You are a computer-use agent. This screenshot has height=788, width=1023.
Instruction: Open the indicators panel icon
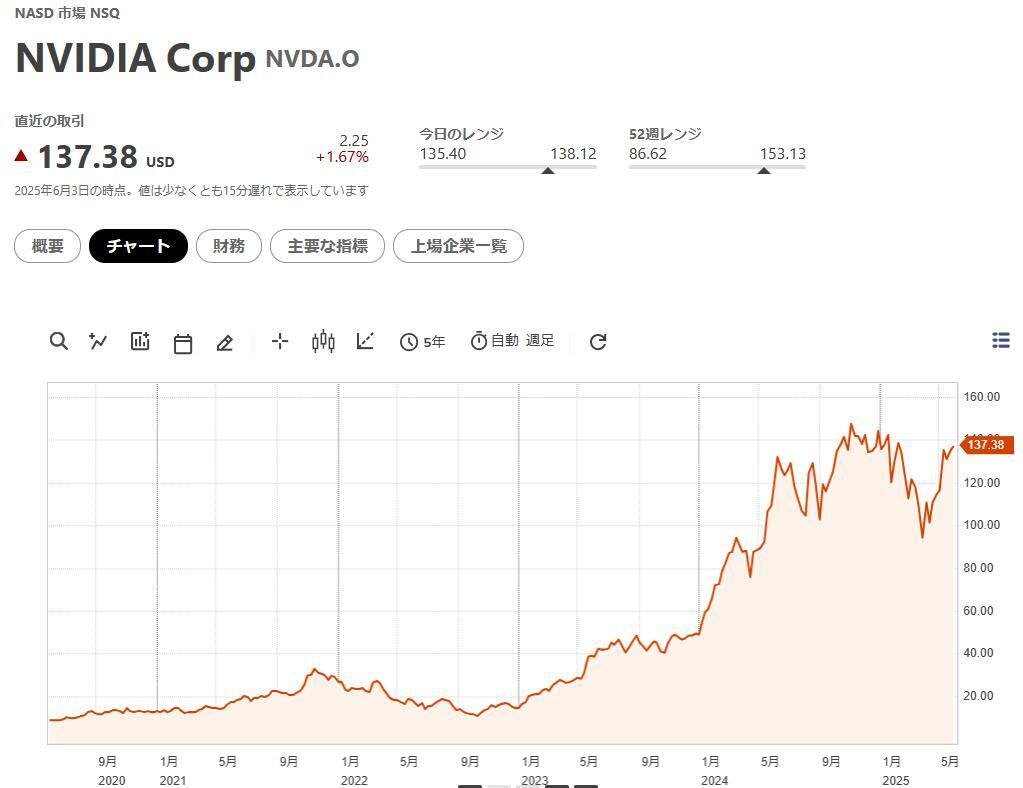point(139,341)
